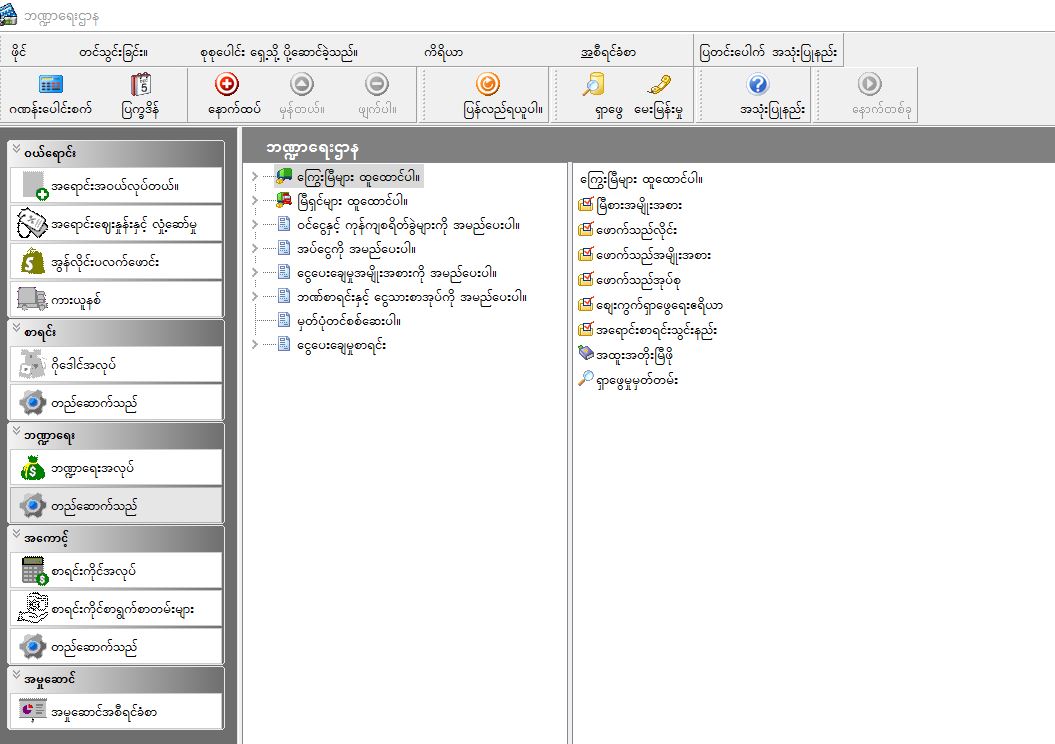Click the orange ပြန်လည်ရယူပါ refresh icon
This screenshot has width=1055, height=744.
click(x=488, y=86)
